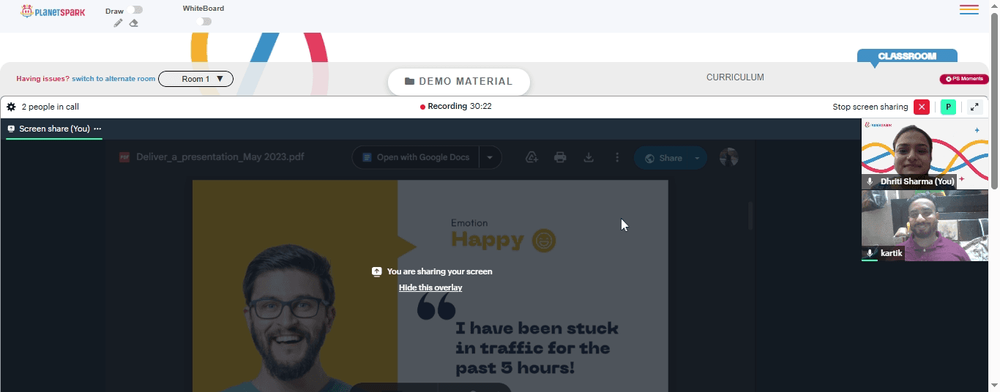
Task: Click the PDF file type icon
Action: (x=124, y=157)
